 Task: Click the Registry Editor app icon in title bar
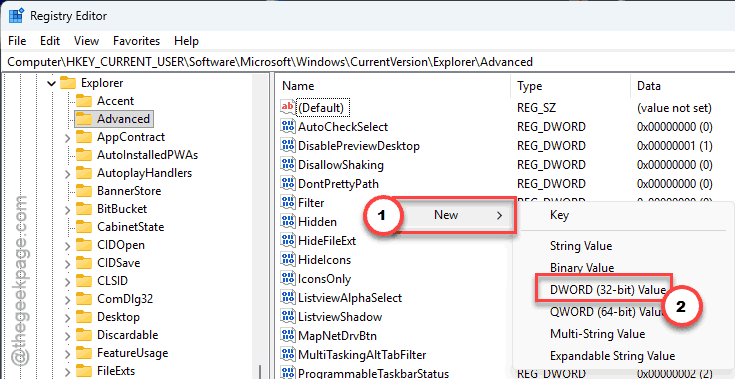click(x=16, y=16)
